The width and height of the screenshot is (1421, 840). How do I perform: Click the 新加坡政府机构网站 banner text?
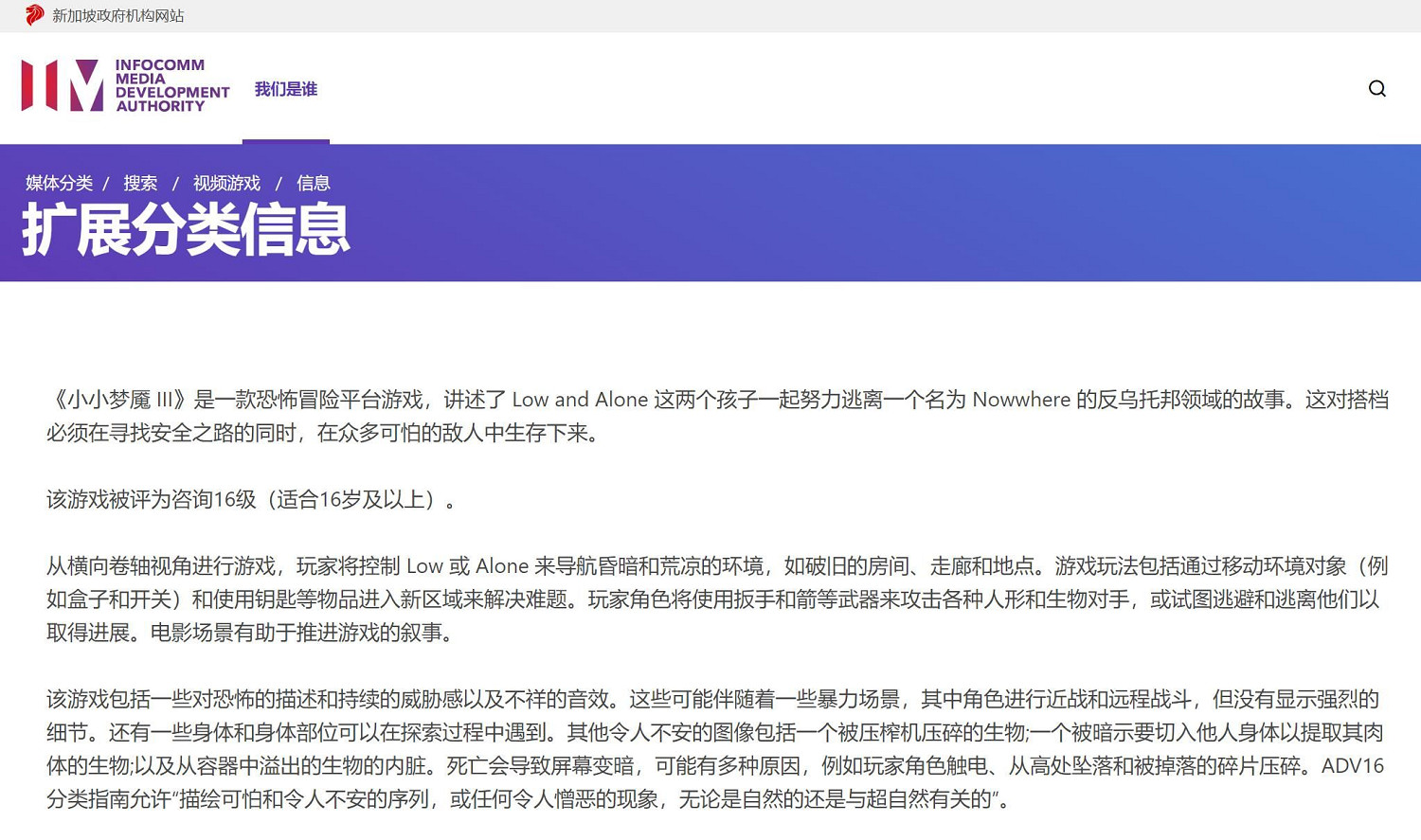pyautogui.click(x=118, y=16)
